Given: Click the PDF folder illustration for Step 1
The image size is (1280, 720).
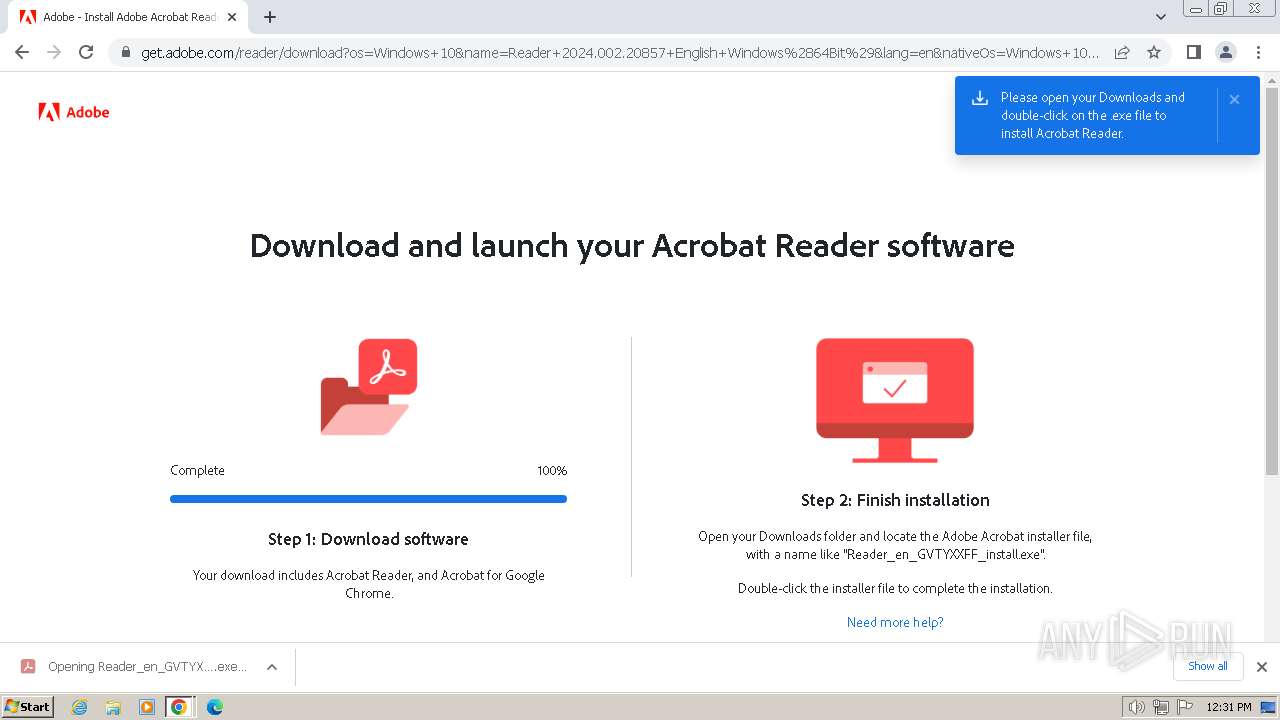Looking at the screenshot, I should point(368,387).
